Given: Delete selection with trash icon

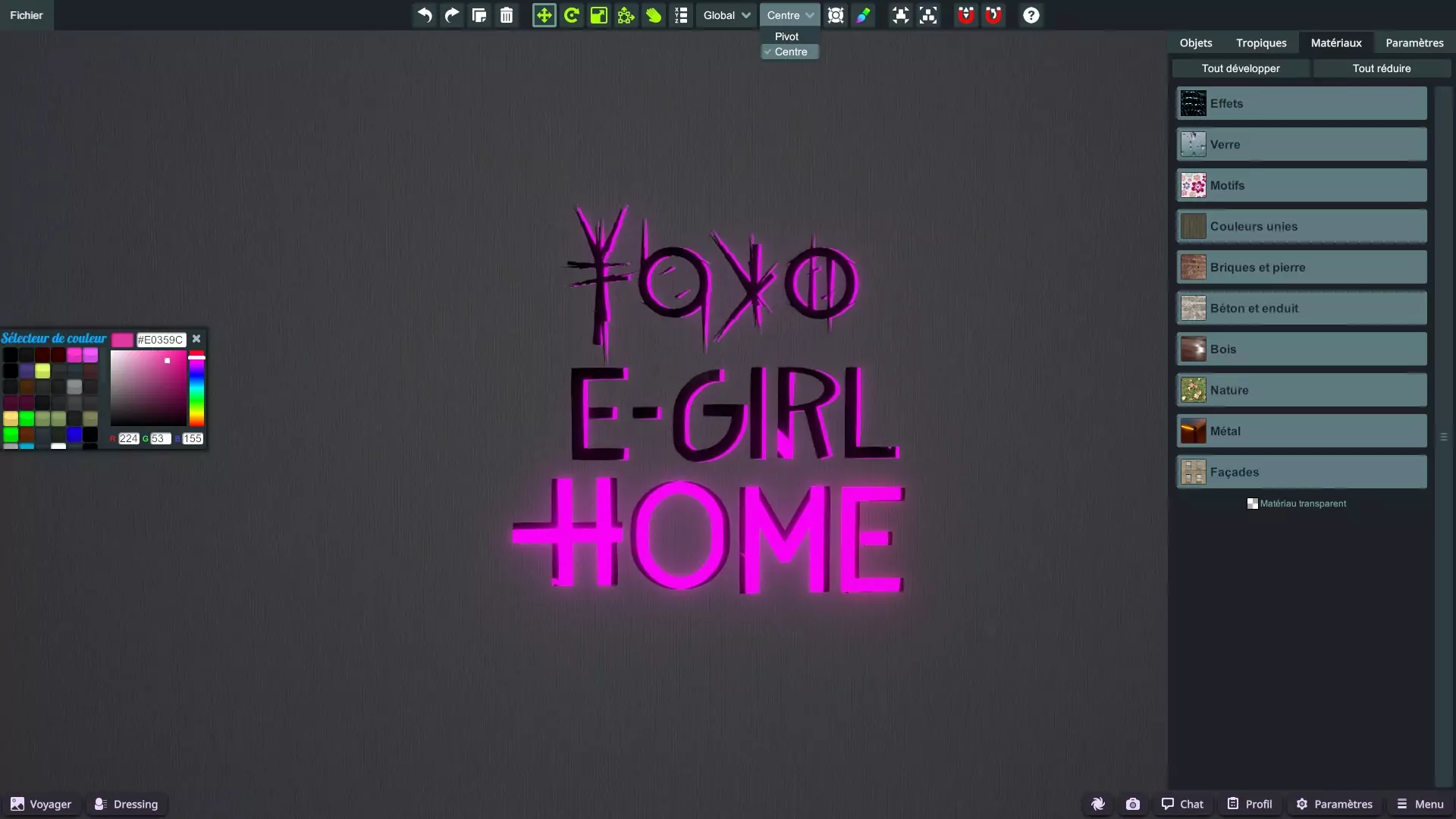Looking at the screenshot, I should point(507,15).
